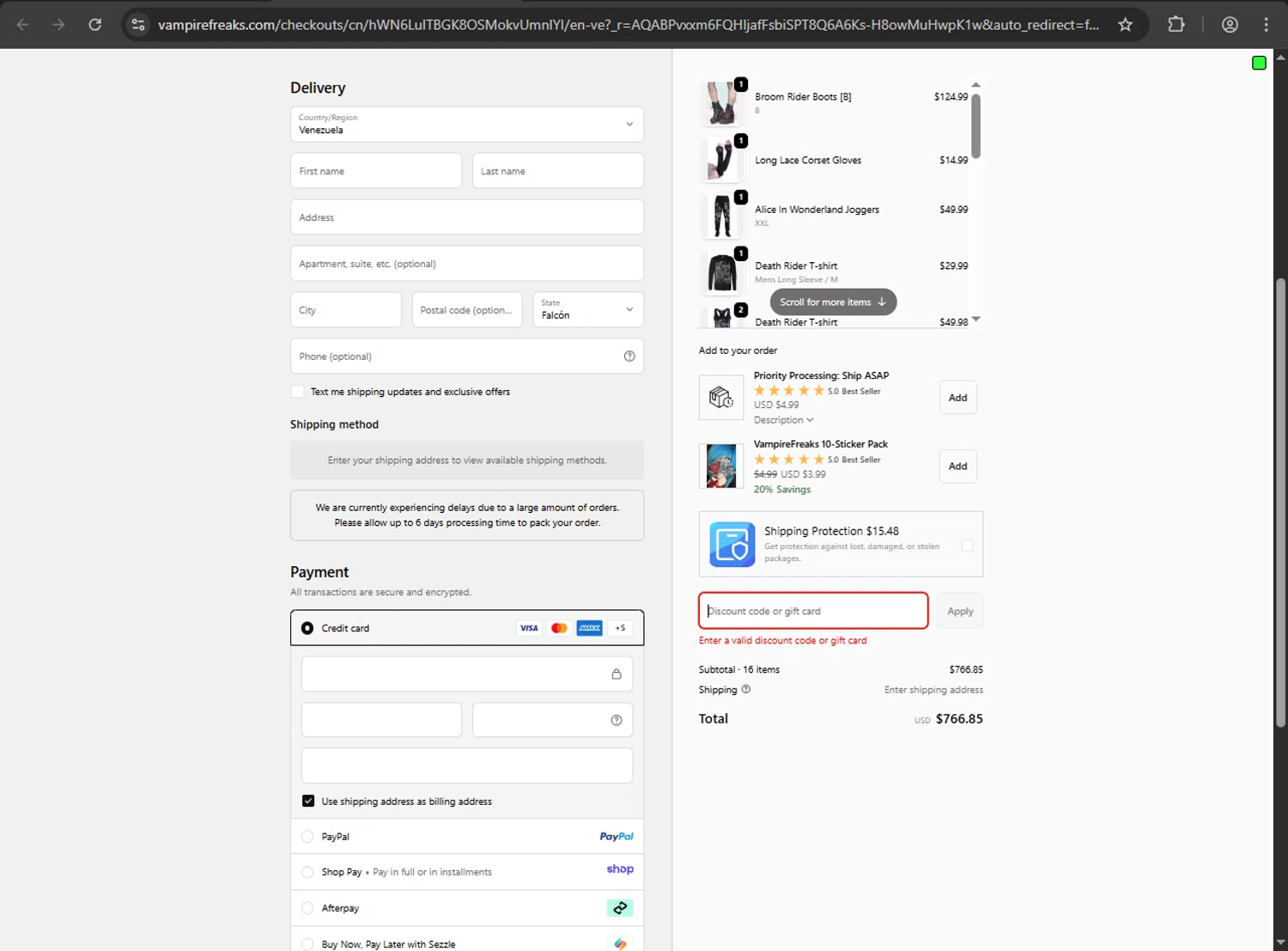Click the City field
The image size is (1288, 951).
[x=346, y=310]
